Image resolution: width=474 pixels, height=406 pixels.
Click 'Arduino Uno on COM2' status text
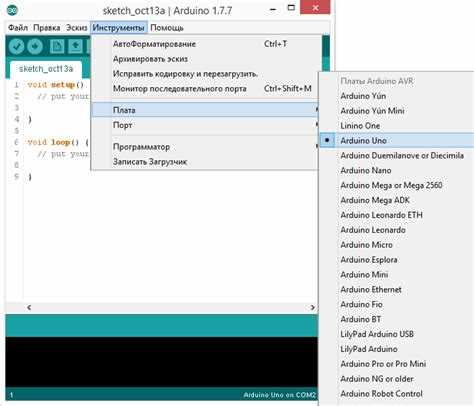pyautogui.click(x=279, y=395)
